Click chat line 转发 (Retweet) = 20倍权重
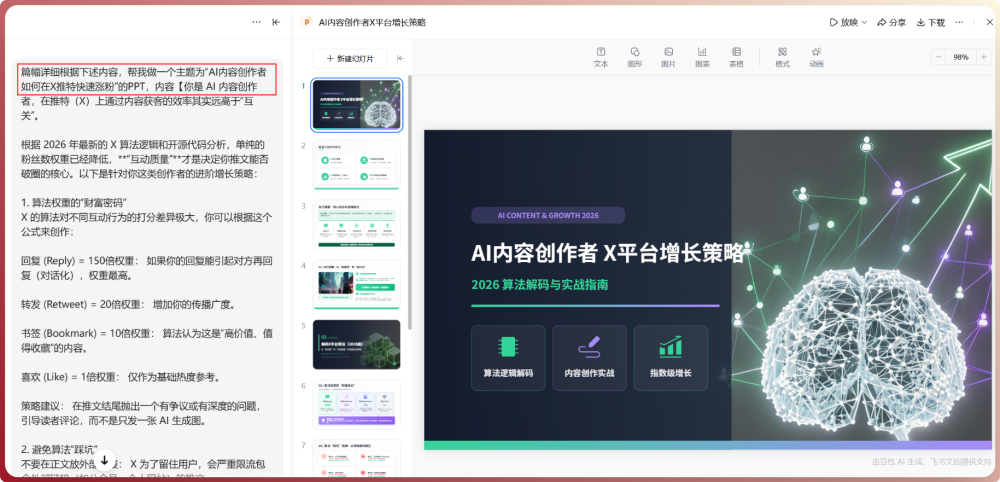This screenshot has width=1000, height=482. coord(128,305)
